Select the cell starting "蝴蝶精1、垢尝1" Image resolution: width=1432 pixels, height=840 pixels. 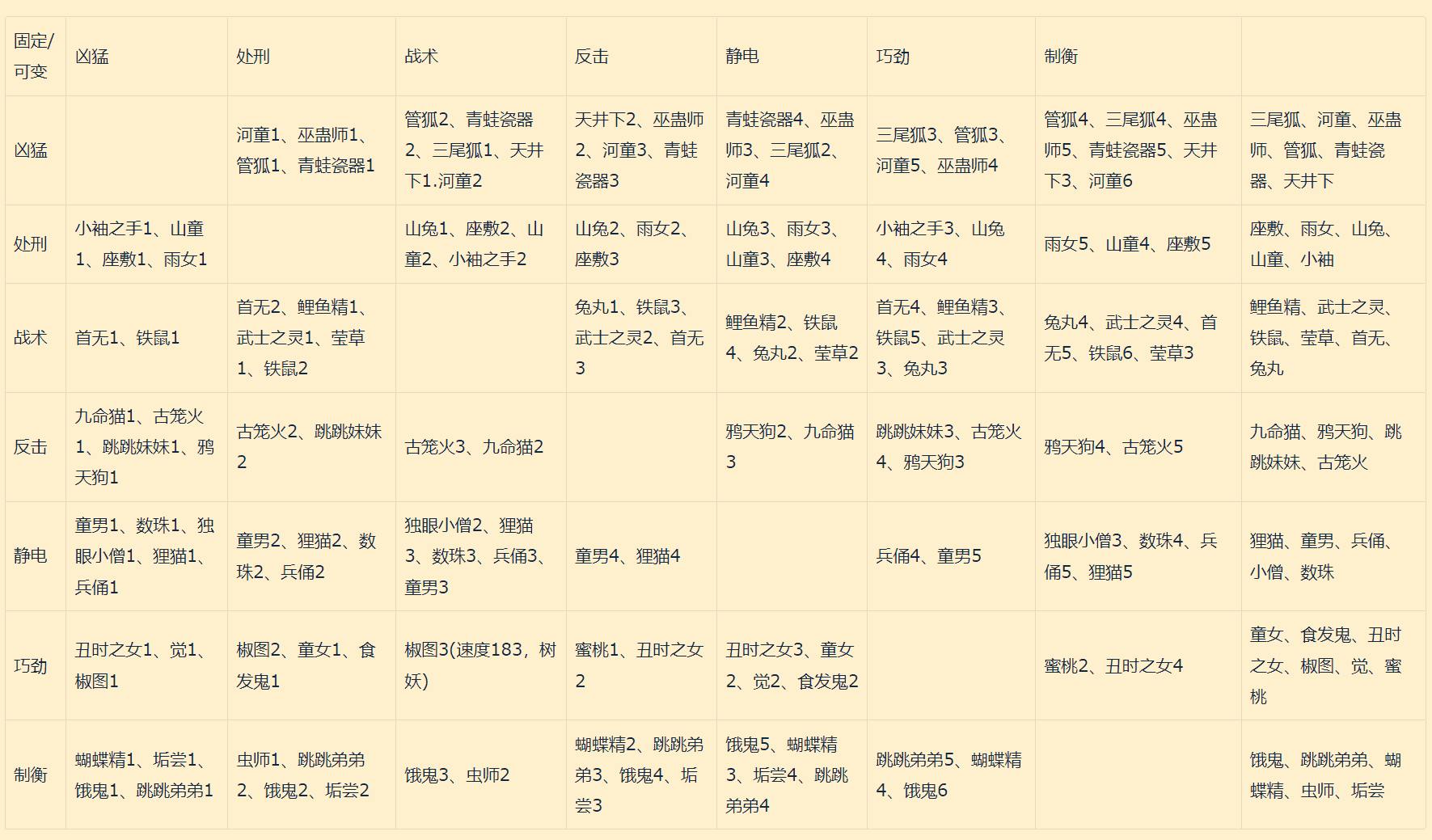point(146,775)
